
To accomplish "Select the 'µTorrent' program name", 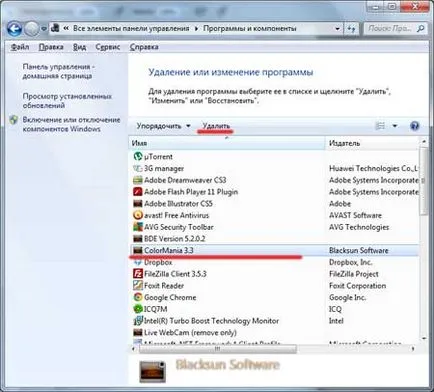I will 158,157.
